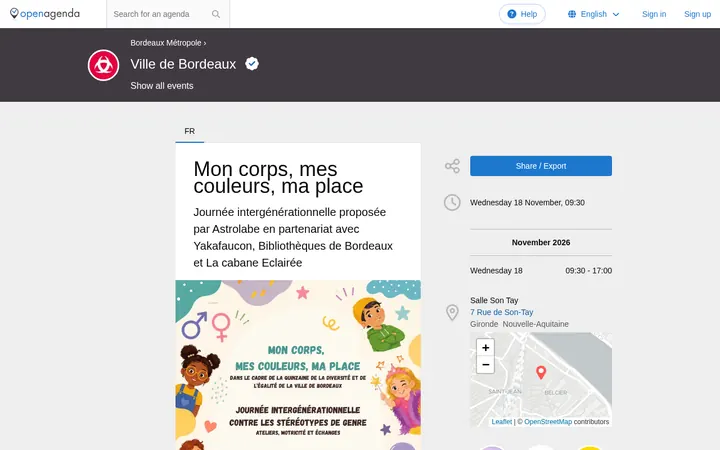Screen dimensions: 720x450
Task: Click 'Gironde Nouvelle-Aquitaine' region text
Action: [x=519, y=324]
